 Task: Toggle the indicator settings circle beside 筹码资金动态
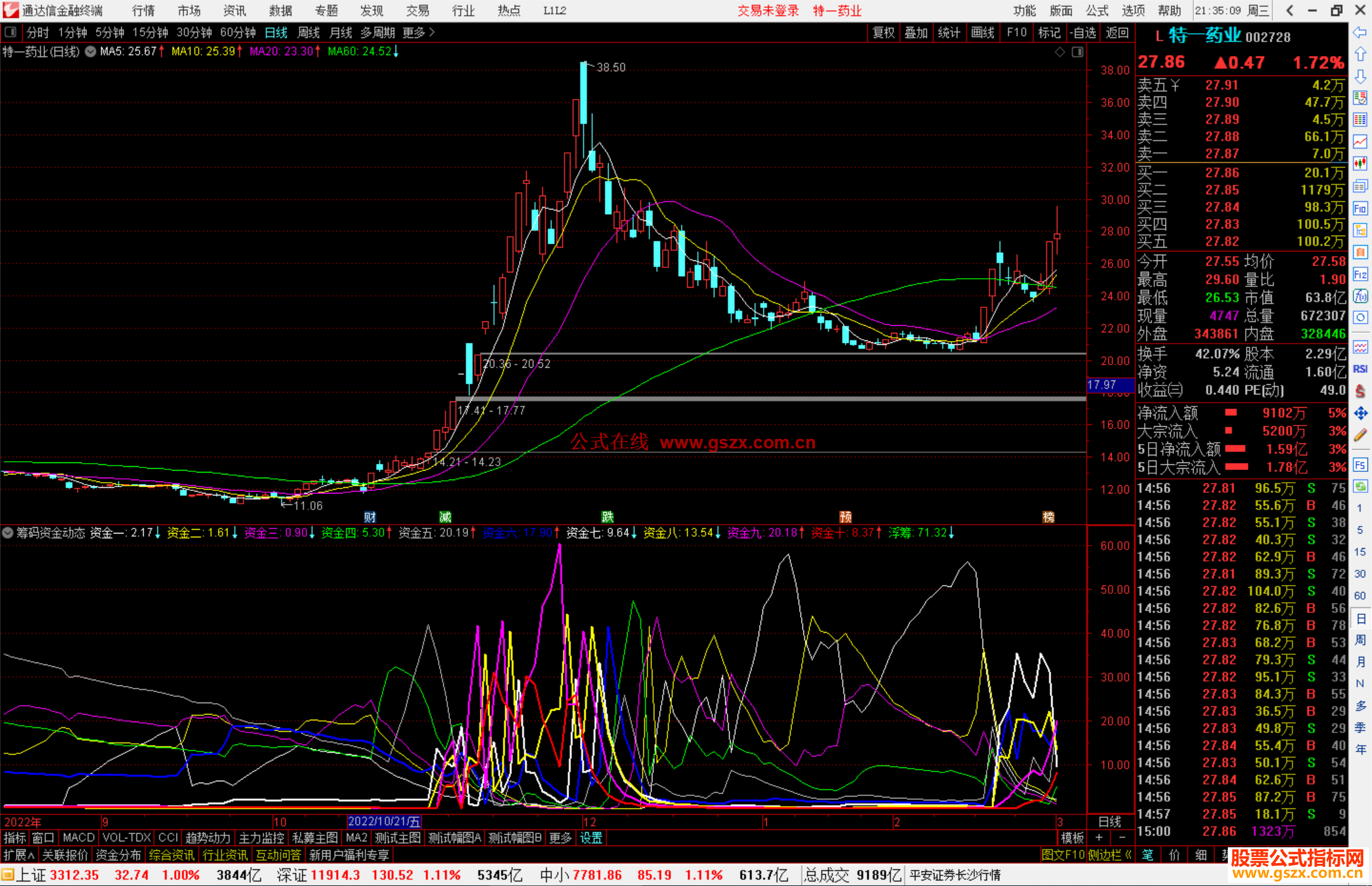8,533
